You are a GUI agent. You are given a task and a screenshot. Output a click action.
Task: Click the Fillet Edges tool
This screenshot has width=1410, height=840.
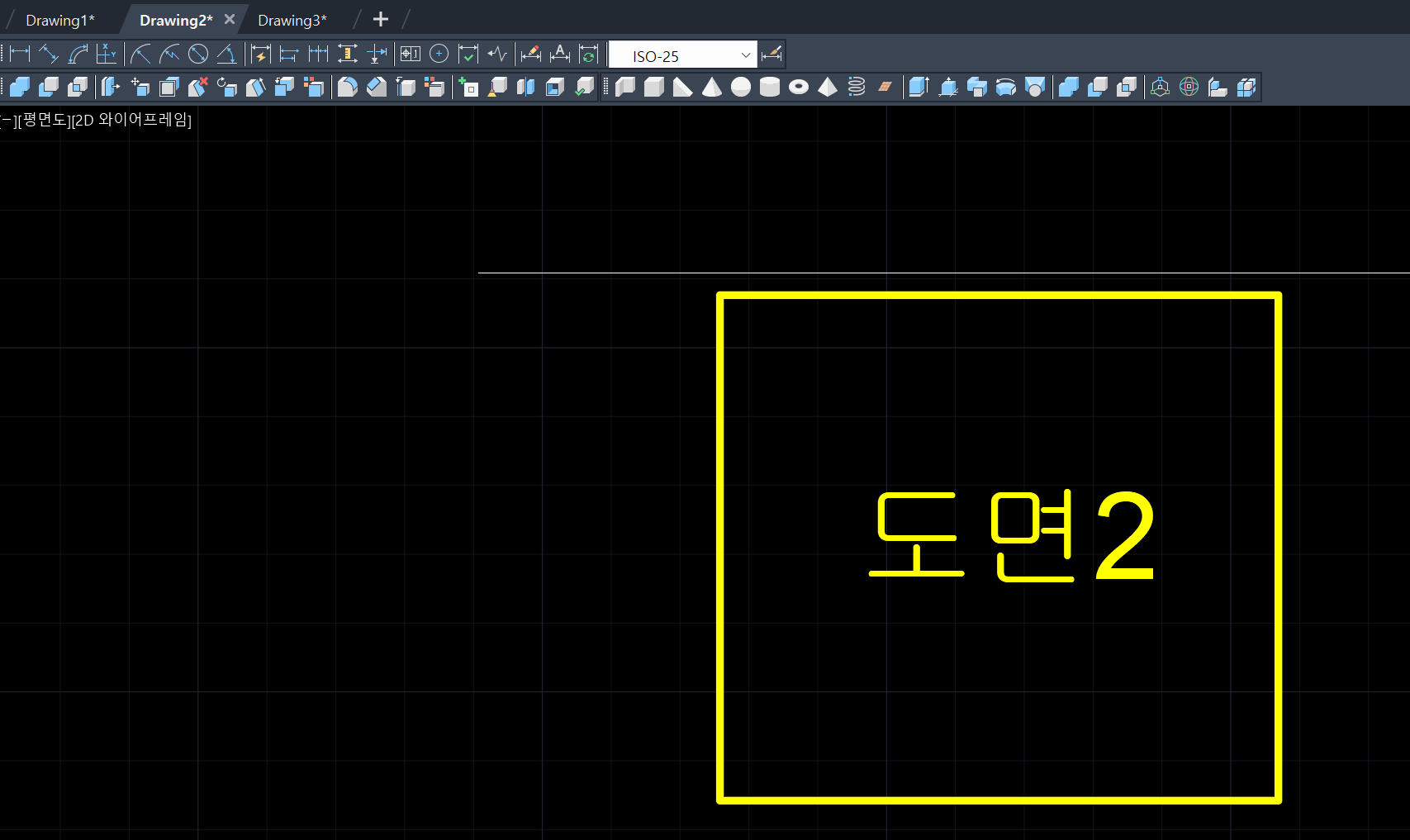pos(348,87)
